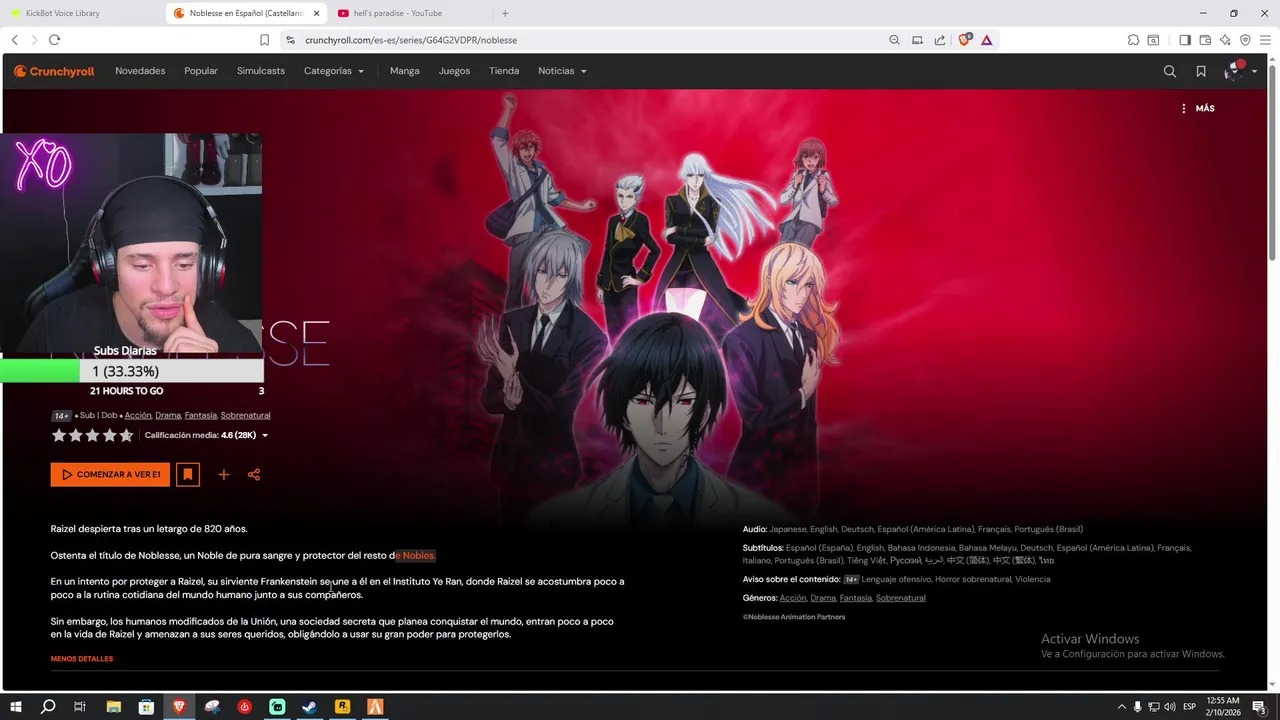Toggle the orange watchlist bookmark button

coord(187,474)
